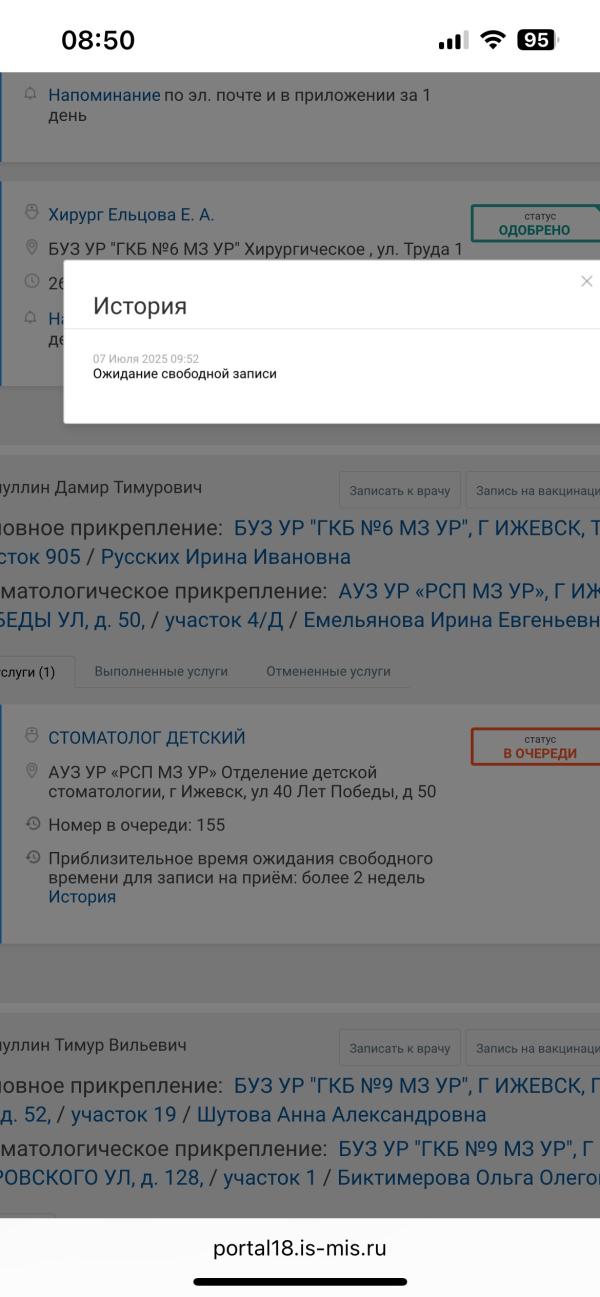Click the clock icon beside Приблизительное время ожидания
600x1297 pixels.
coord(31,858)
